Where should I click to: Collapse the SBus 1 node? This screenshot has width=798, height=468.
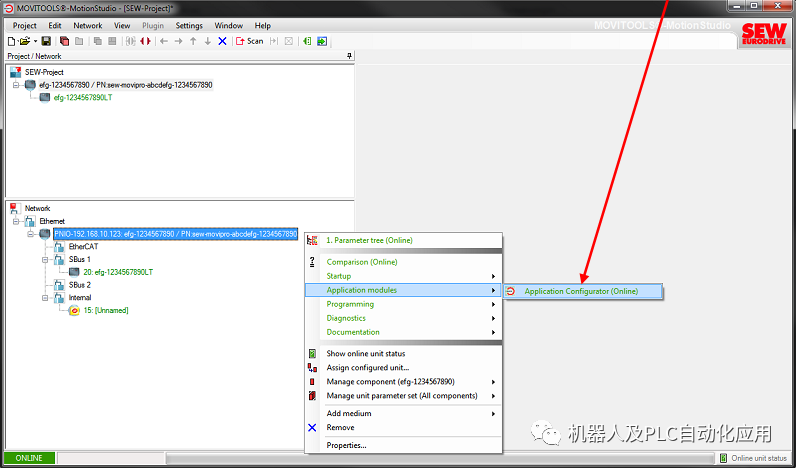[45, 259]
